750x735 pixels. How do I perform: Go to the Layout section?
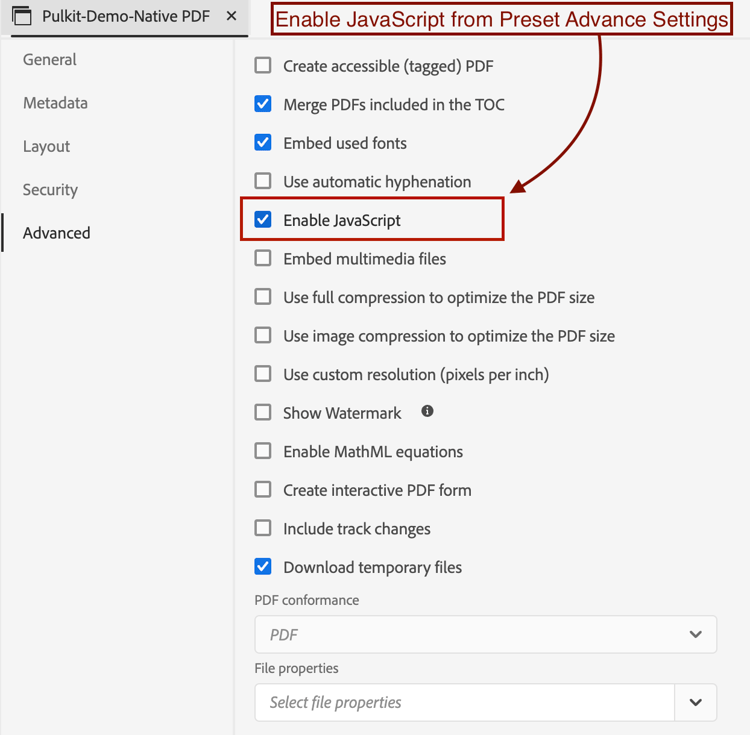click(46, 146)
